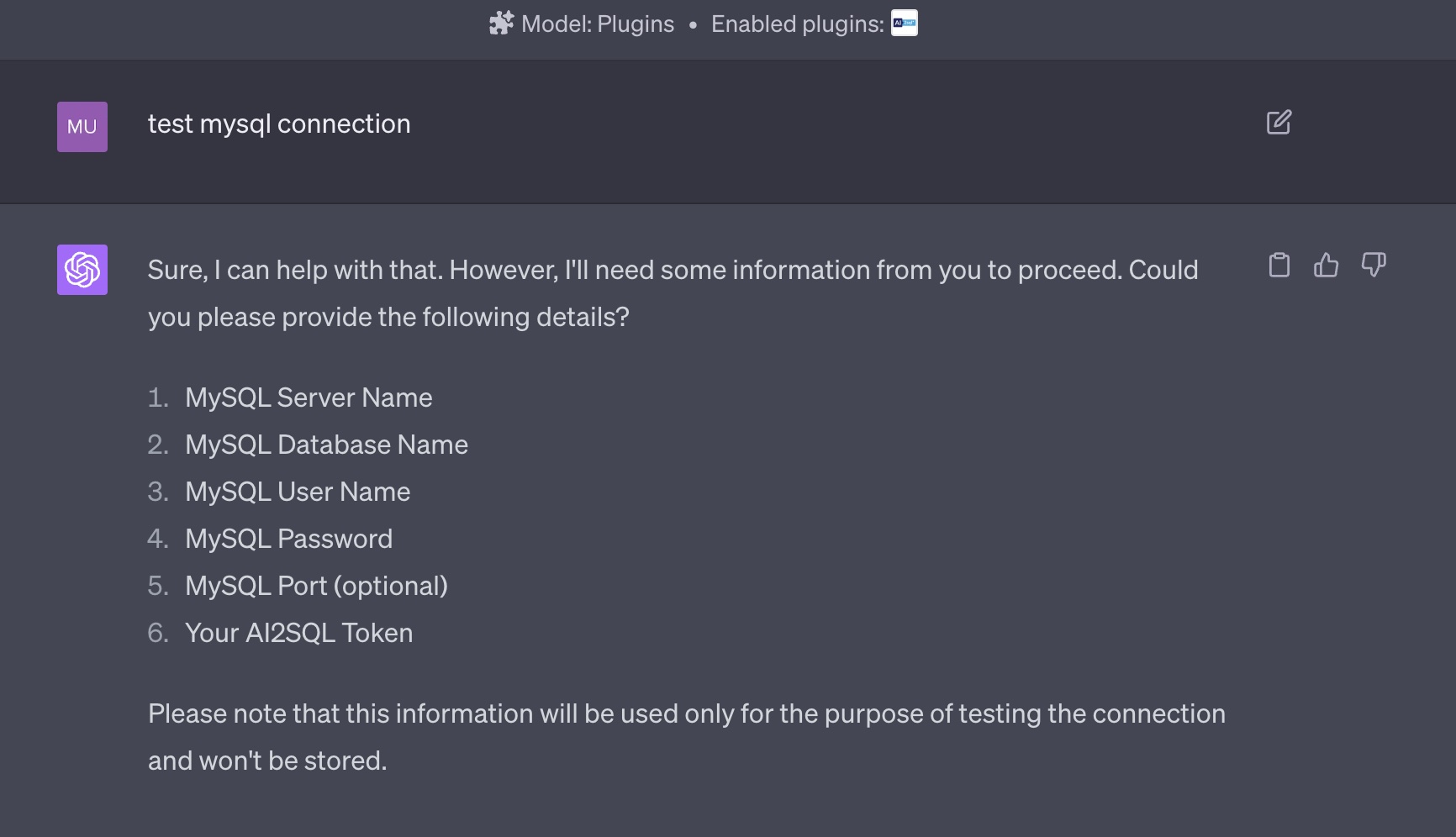Click the "Please note that this information" paragraph
This screenshot has height=837, width=1456.
pyautogui.click(x=686, y=713)
